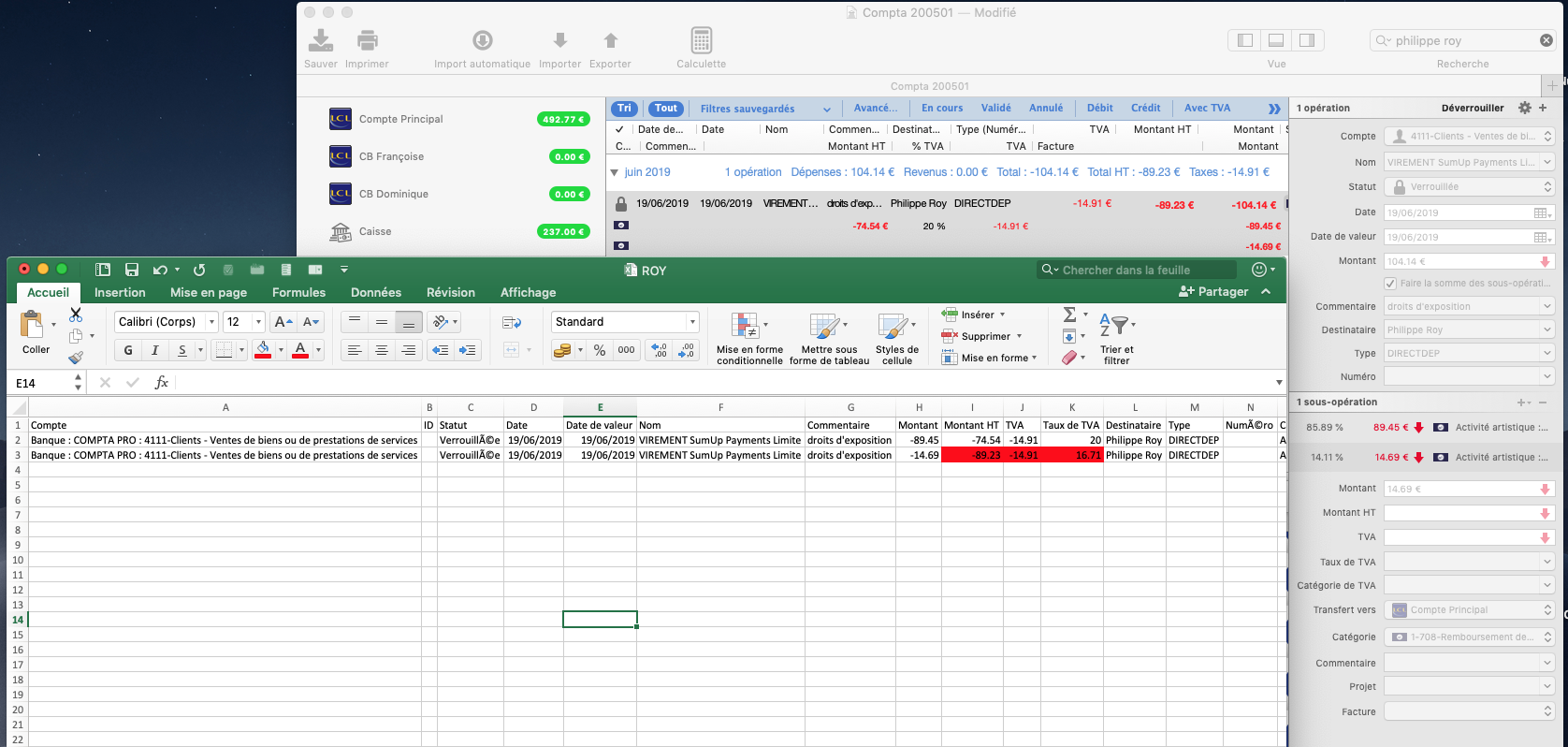Switch to Mise en page tab
Screen dimensions: 1568x747
(209, 292)
